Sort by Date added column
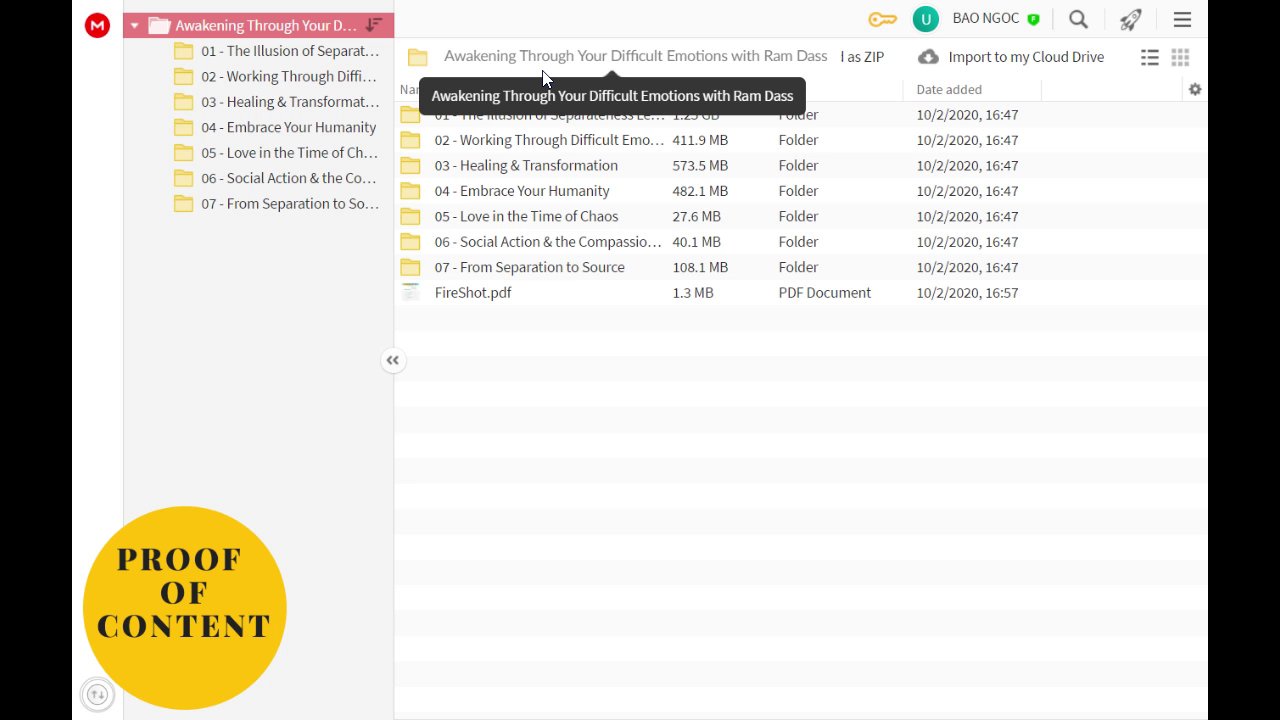1280x720 pixels. tap(949, 89)
